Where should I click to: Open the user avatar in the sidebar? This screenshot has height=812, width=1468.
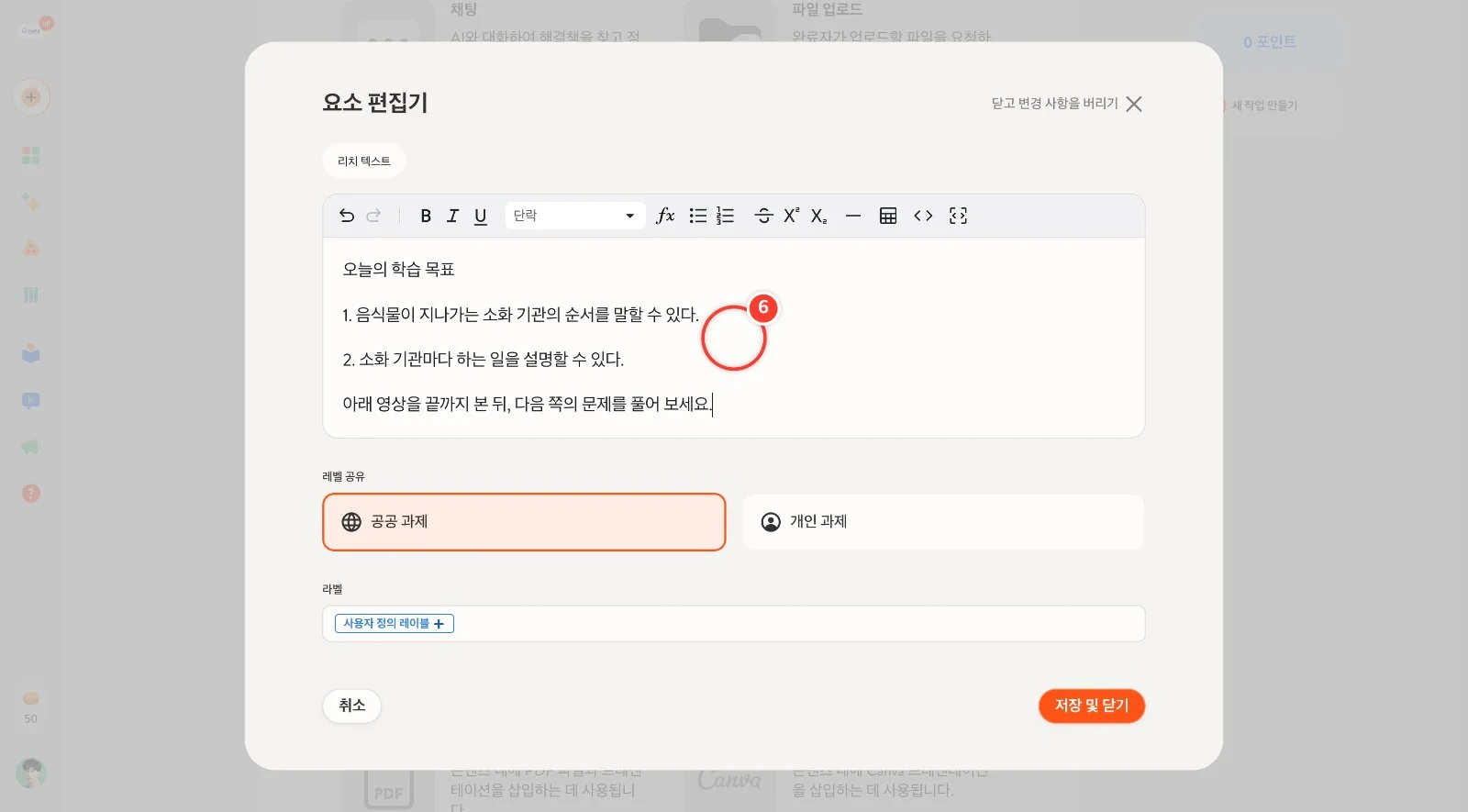pyautogui.click(x=31, y=773)
